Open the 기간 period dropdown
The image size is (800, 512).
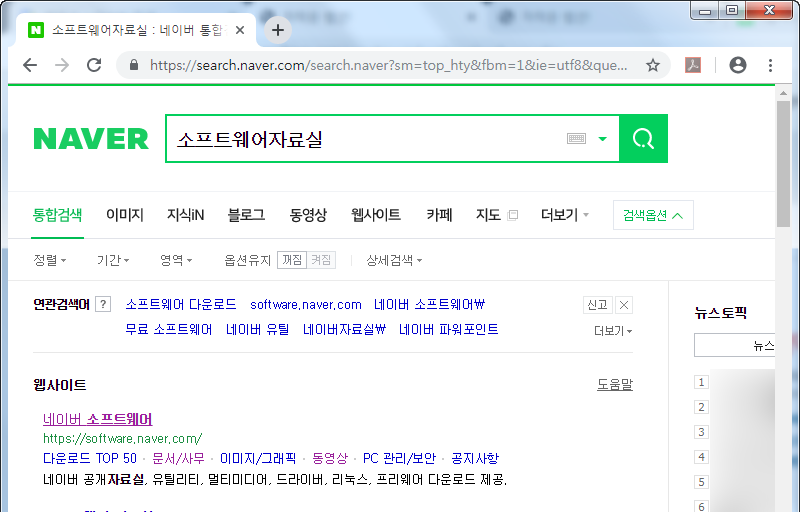click(113, 260)
